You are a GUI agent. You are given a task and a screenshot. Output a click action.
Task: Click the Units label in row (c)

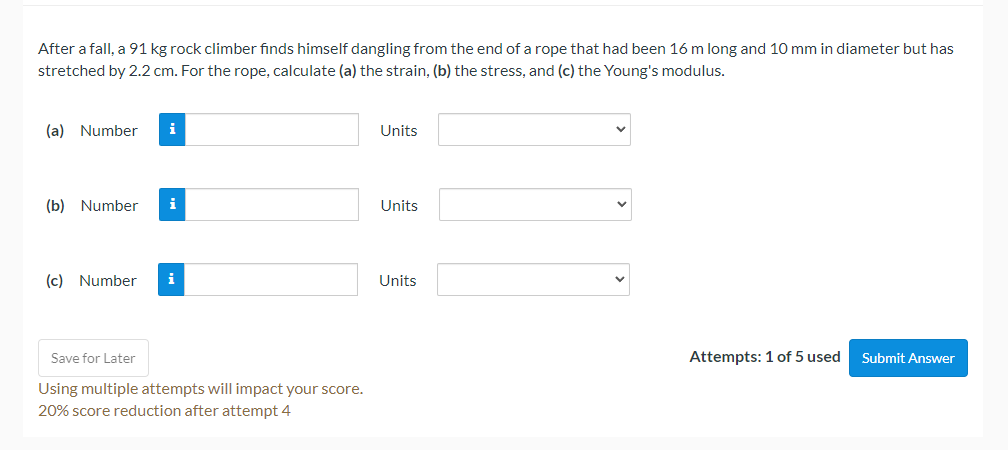tap(398, 281)
